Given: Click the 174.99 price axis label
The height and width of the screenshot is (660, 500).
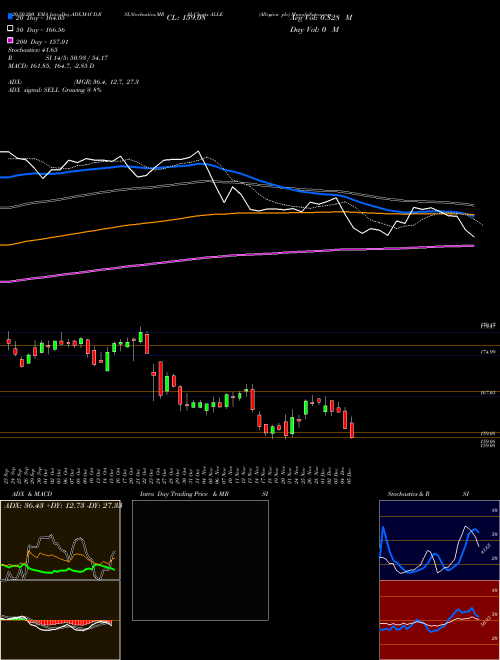Looking at the screenshot, I should (488, 351).
